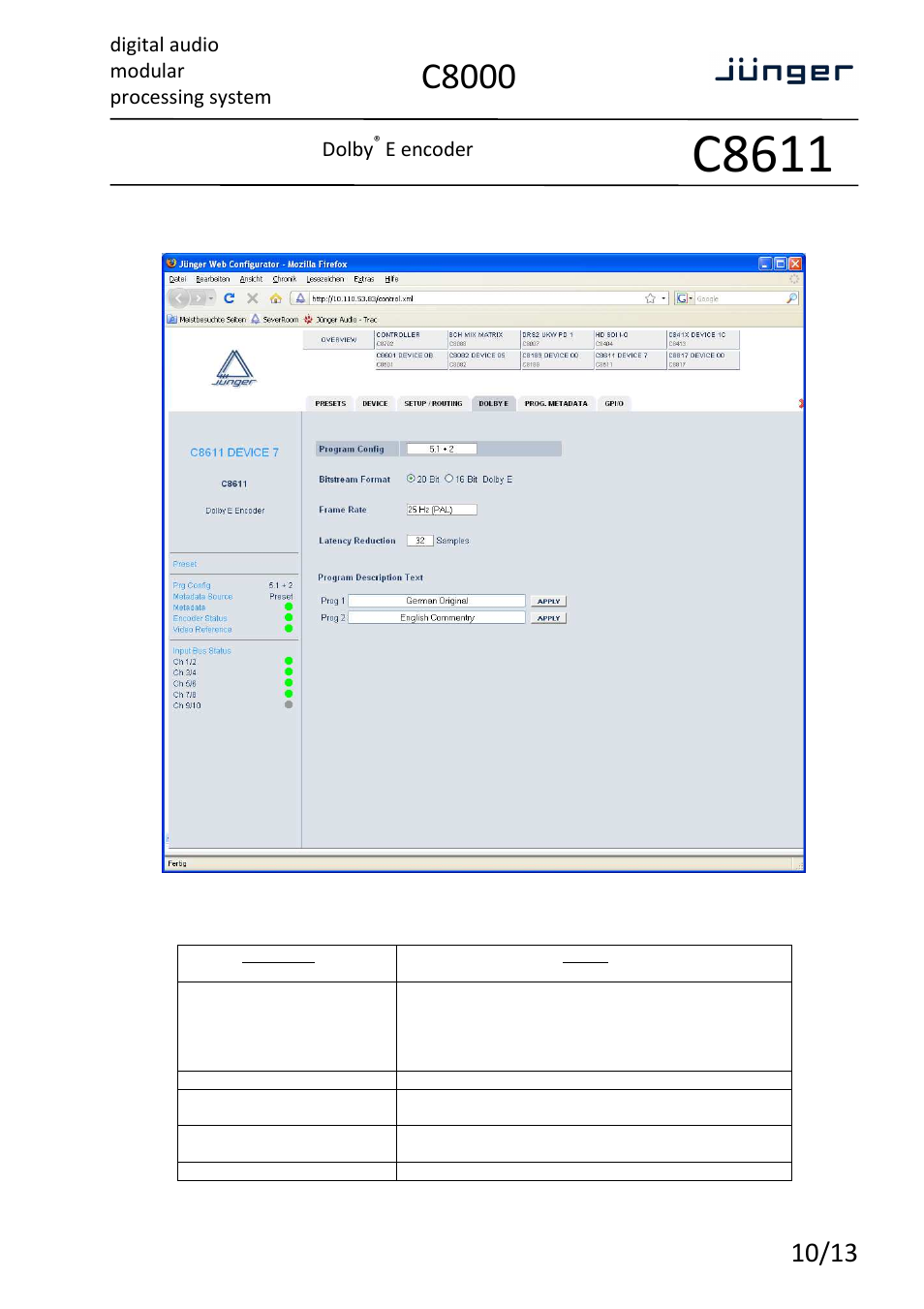Open the Google search engine selector

pos(685,298)
